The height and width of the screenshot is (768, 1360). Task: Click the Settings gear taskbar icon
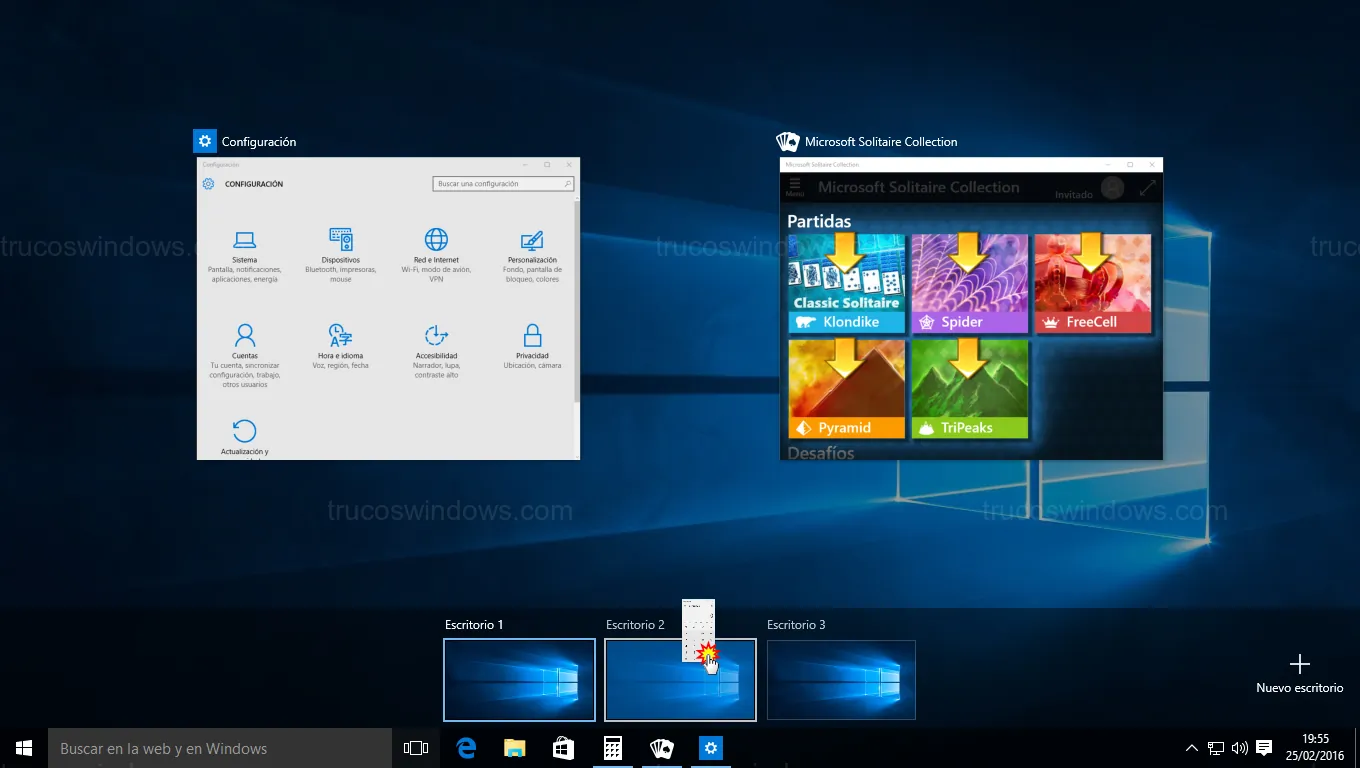tap(710, 748)
